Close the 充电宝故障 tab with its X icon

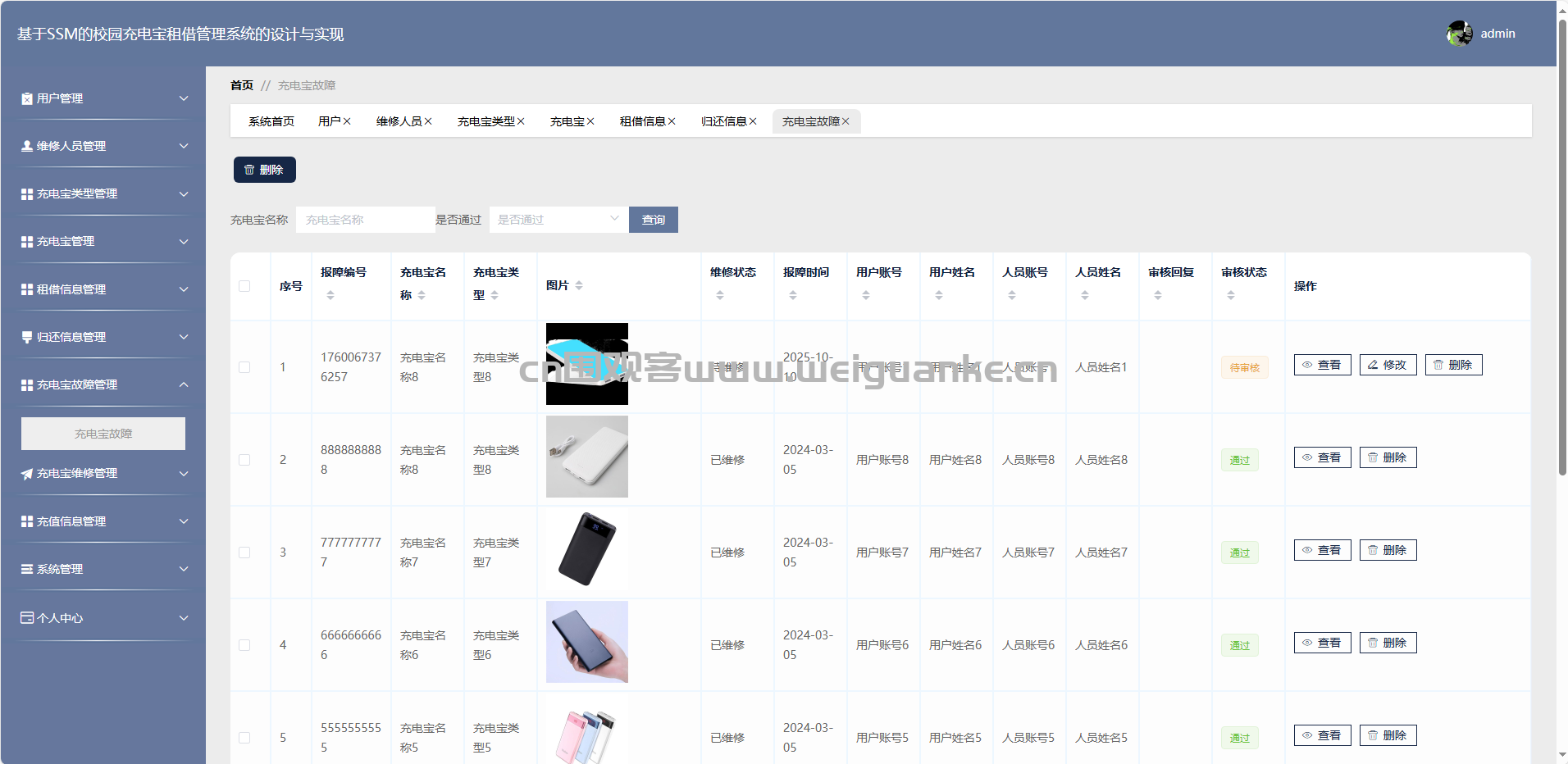[846, 121]
